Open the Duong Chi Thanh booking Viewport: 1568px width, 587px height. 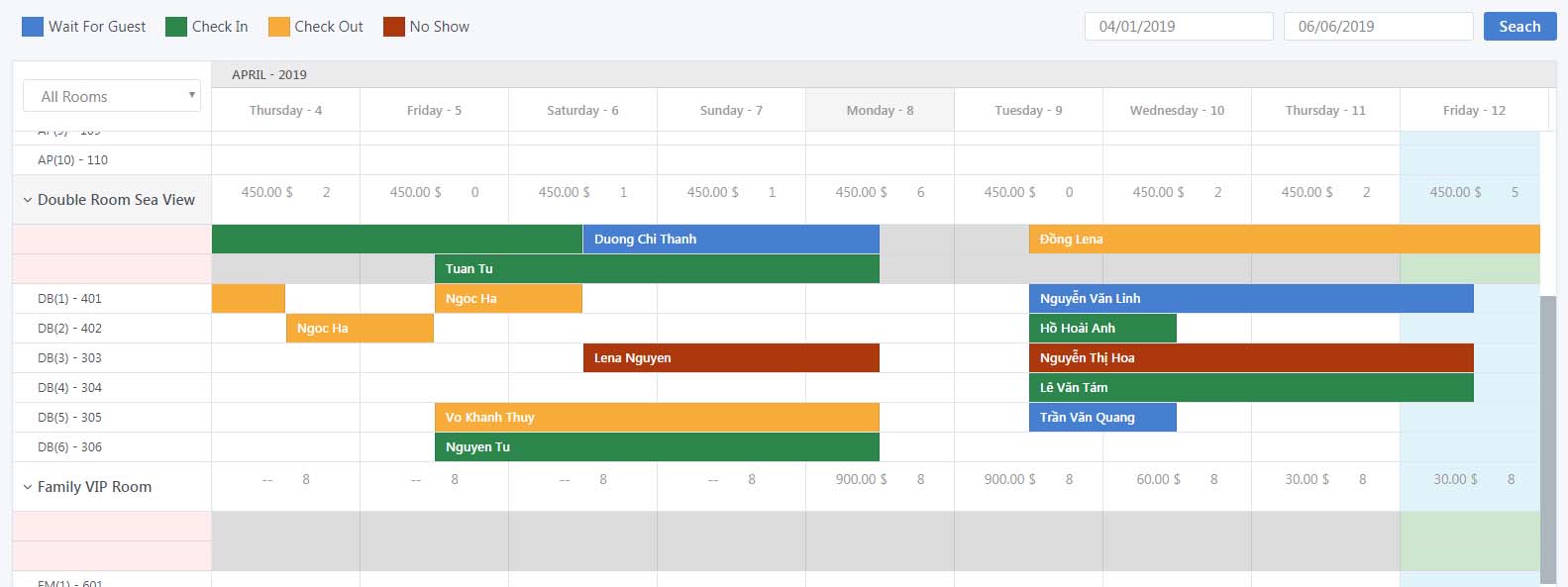pos(730,239)
